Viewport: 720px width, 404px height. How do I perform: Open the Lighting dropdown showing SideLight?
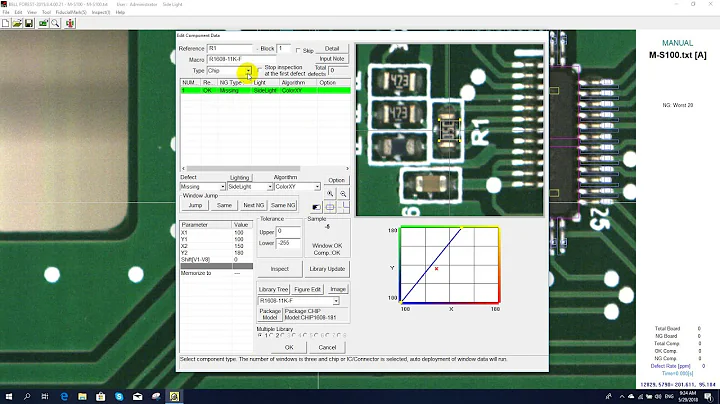tap(270, 187)
